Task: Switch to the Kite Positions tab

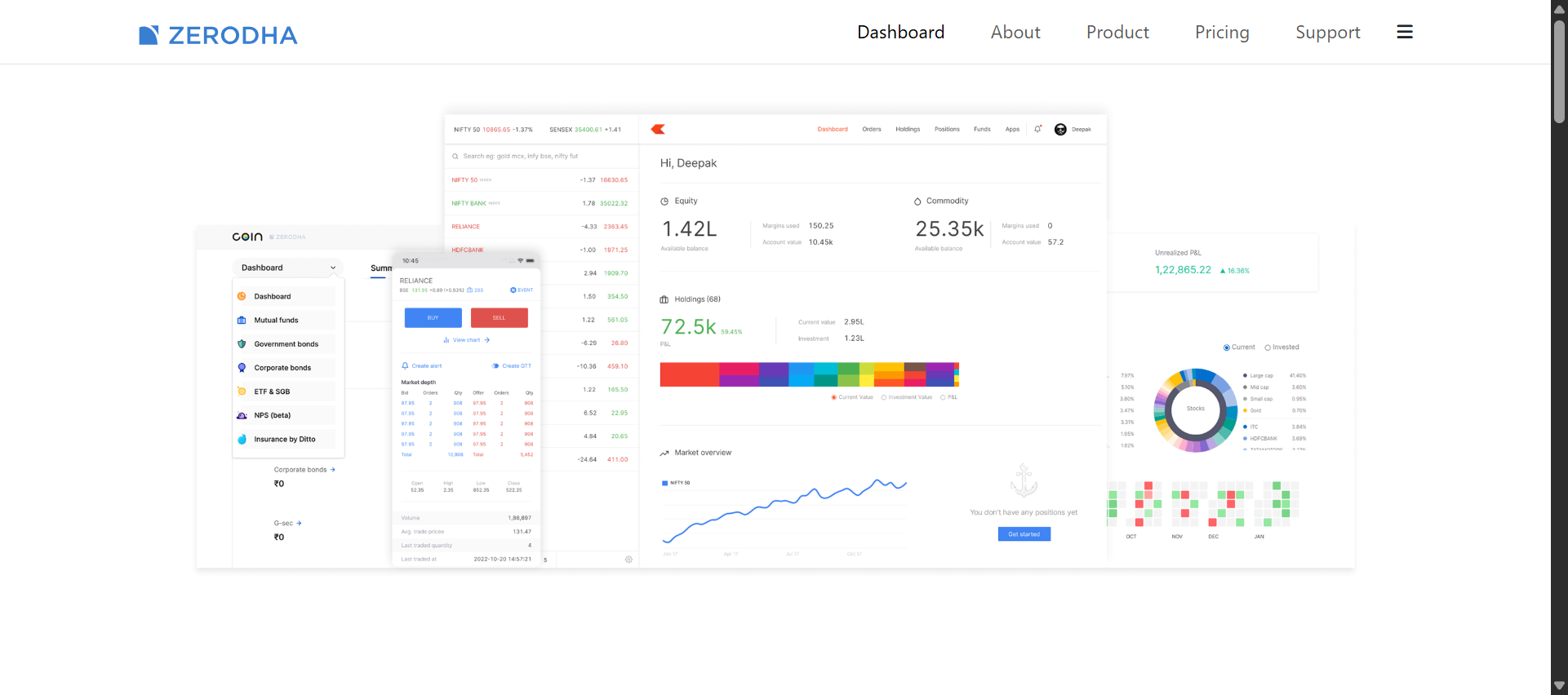Action: click(947, 129)
